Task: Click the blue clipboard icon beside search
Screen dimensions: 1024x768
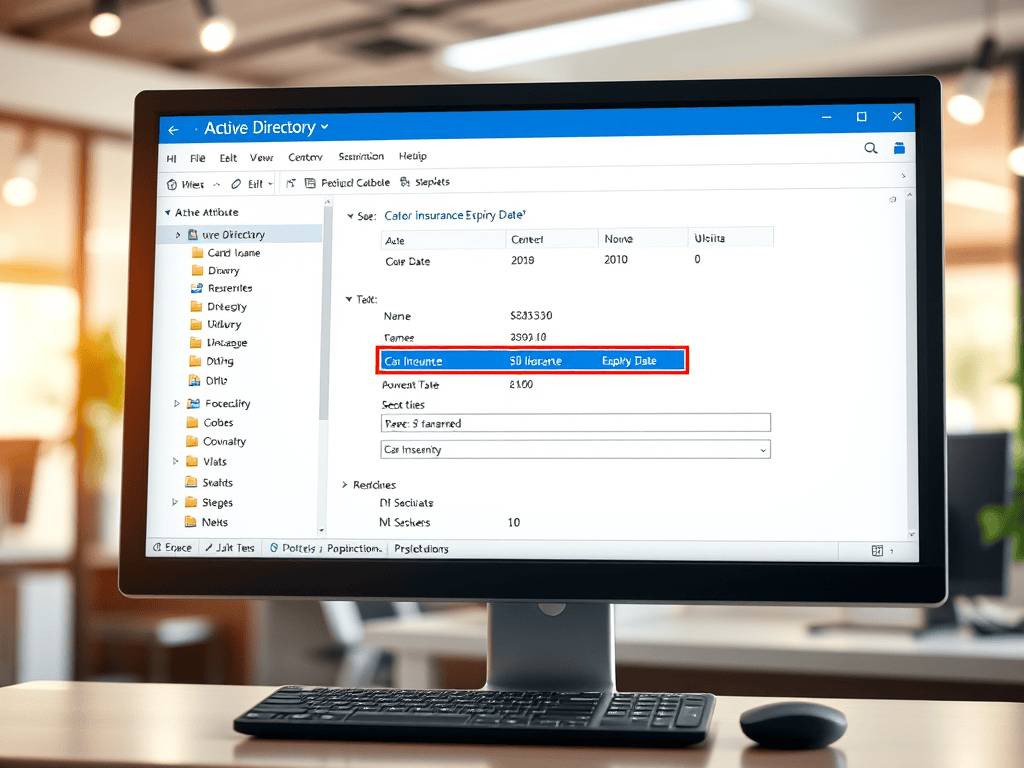Action: (x=899, y=148)
